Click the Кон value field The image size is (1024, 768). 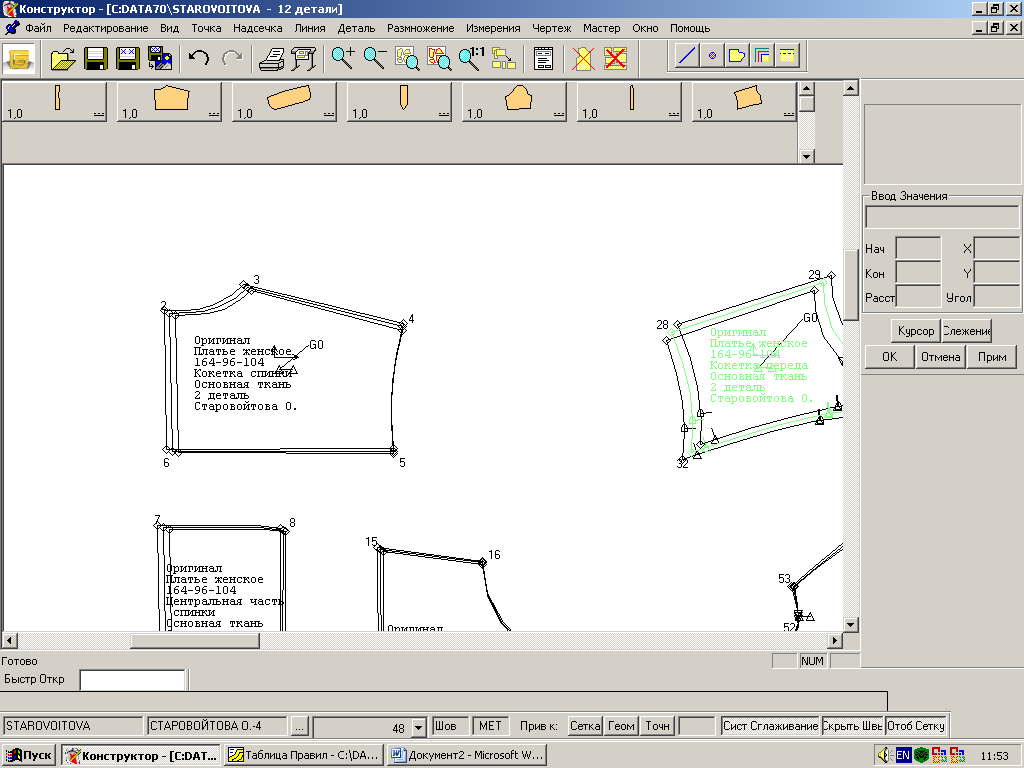[x=918, y=274]
